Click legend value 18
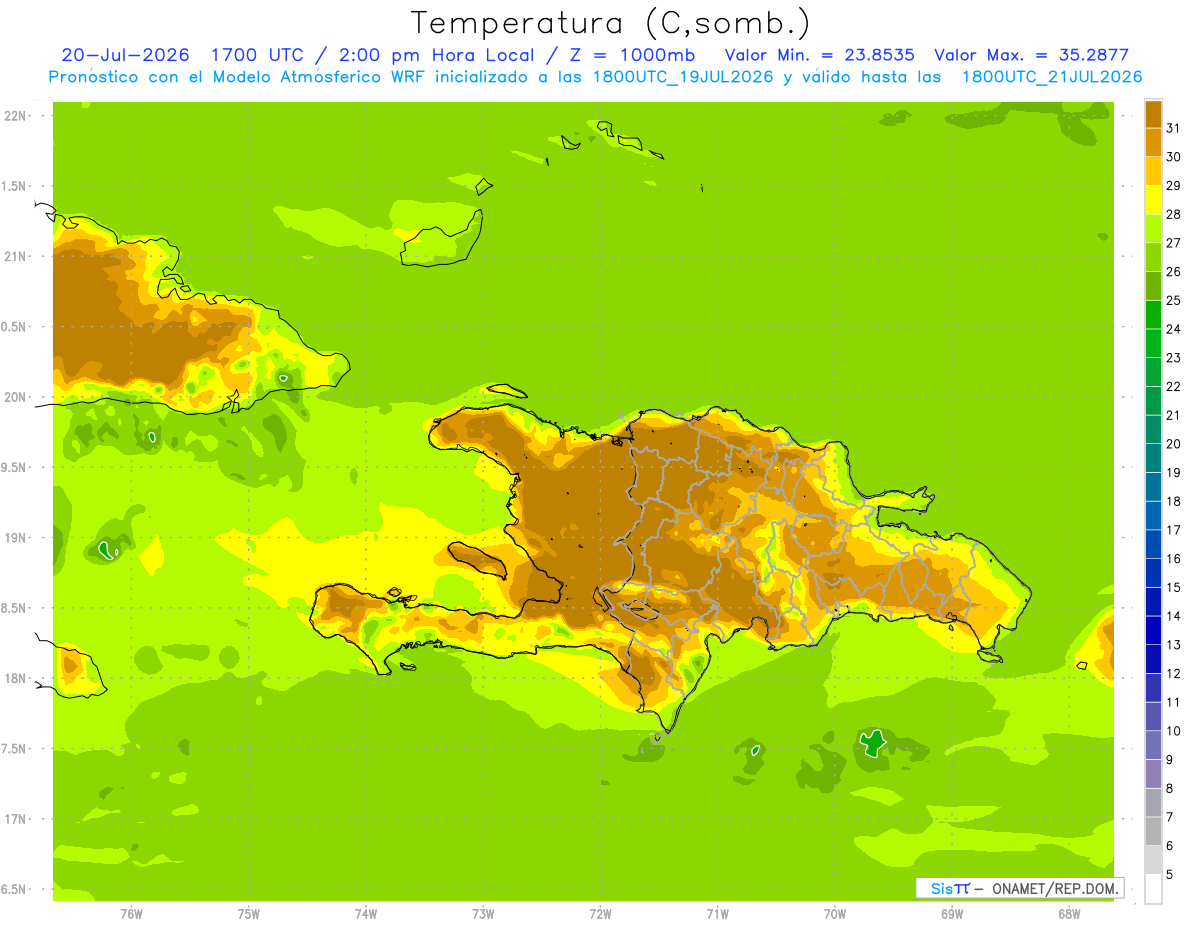 point(1174,501)
